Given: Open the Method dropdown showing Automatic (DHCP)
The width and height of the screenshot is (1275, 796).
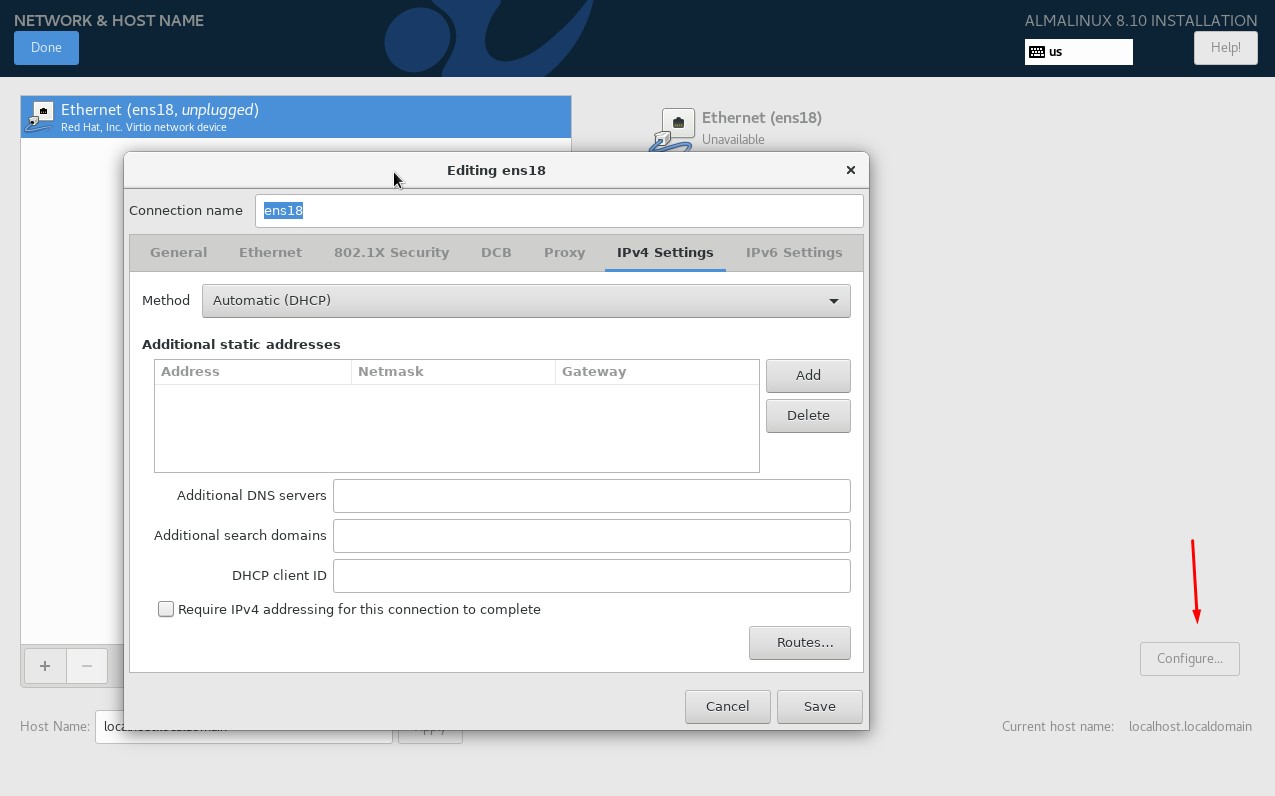Looking at the screenshot, I should pos(526,301).
